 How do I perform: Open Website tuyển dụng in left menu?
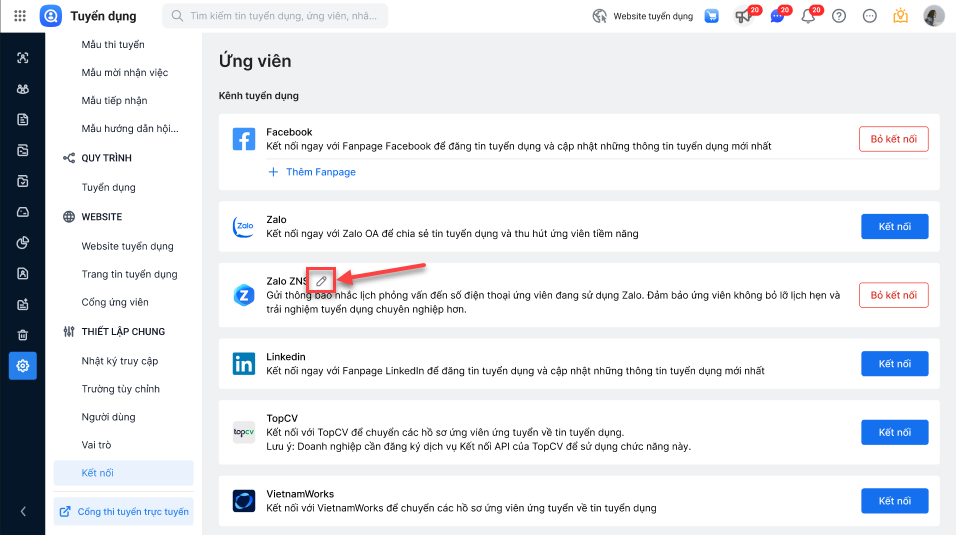(127, 246)
